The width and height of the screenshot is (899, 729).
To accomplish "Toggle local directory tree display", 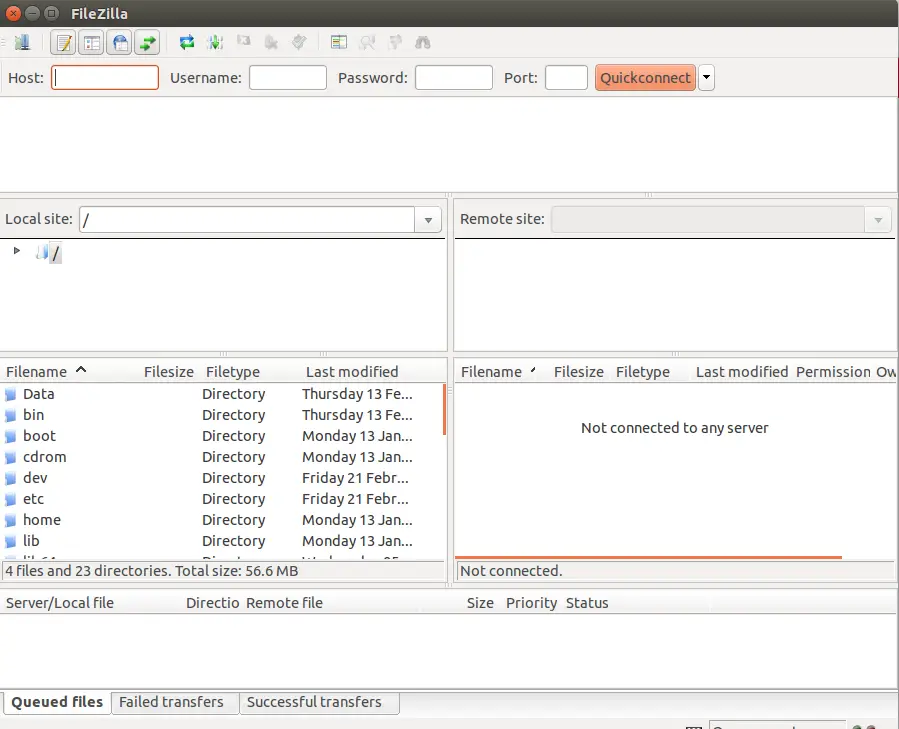I will (92, 42).
